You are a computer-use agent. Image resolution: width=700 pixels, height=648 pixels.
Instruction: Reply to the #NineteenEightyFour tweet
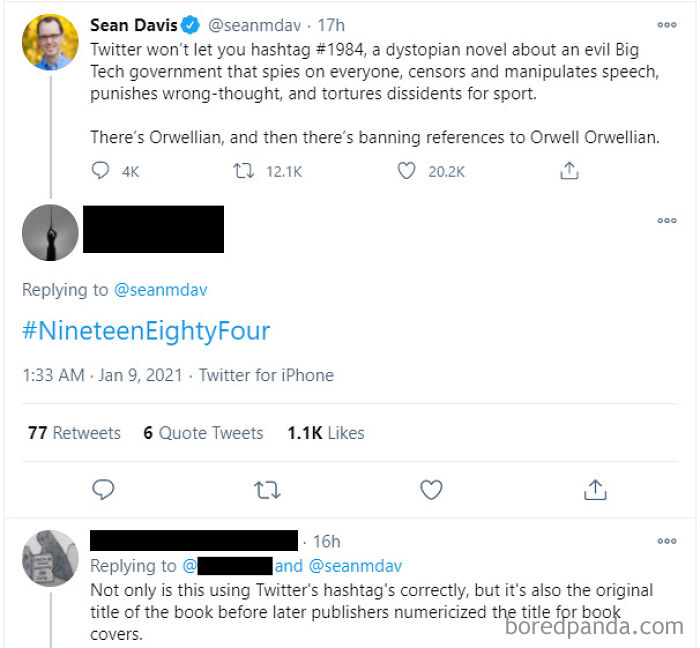point(103,490)
